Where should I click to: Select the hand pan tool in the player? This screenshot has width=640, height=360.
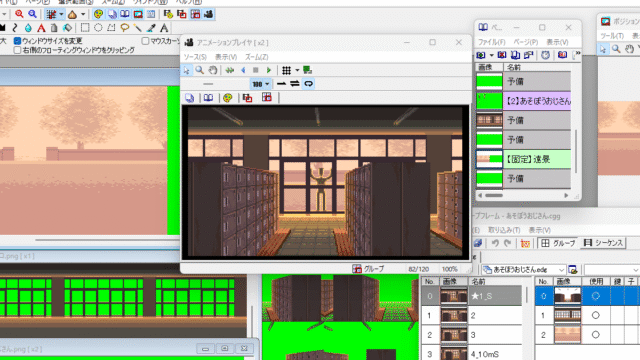click(213, 70)
